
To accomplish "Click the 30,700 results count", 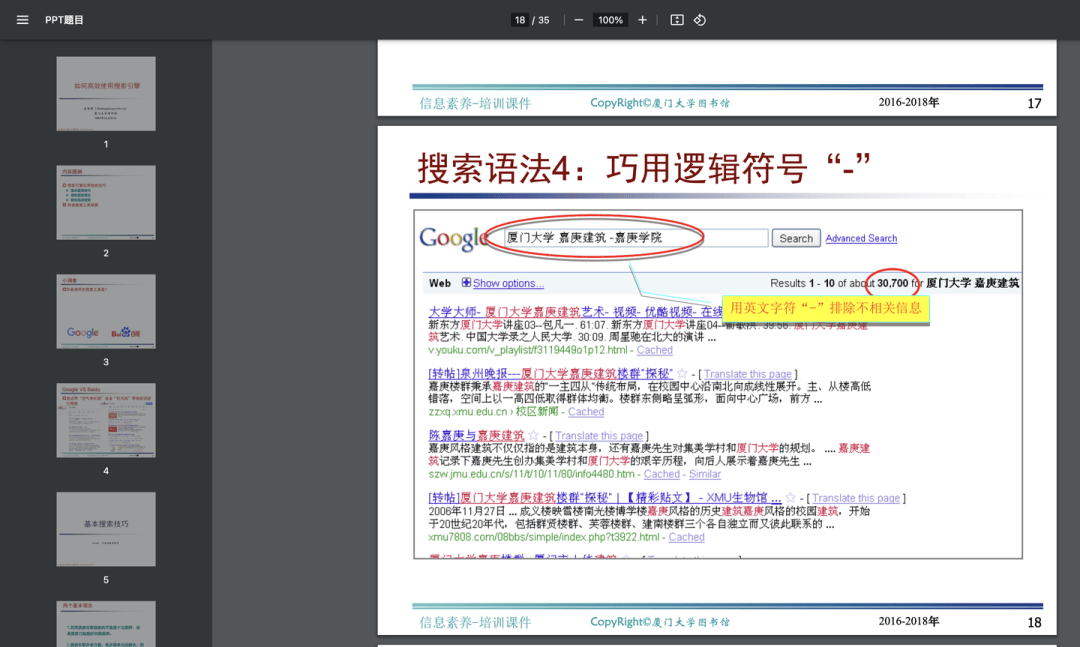I will click(893, 283).
